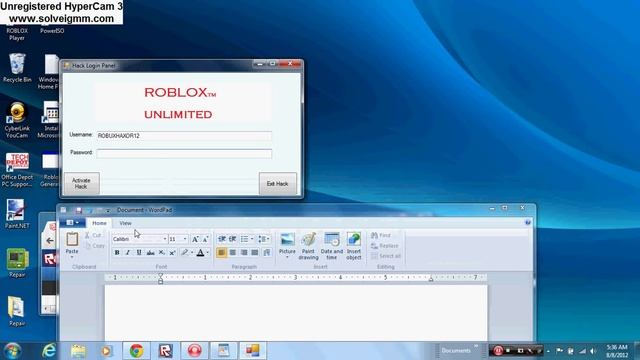Toggle underline formatting in WordPad
Viewport: 640px width, 360px height.
139,253
